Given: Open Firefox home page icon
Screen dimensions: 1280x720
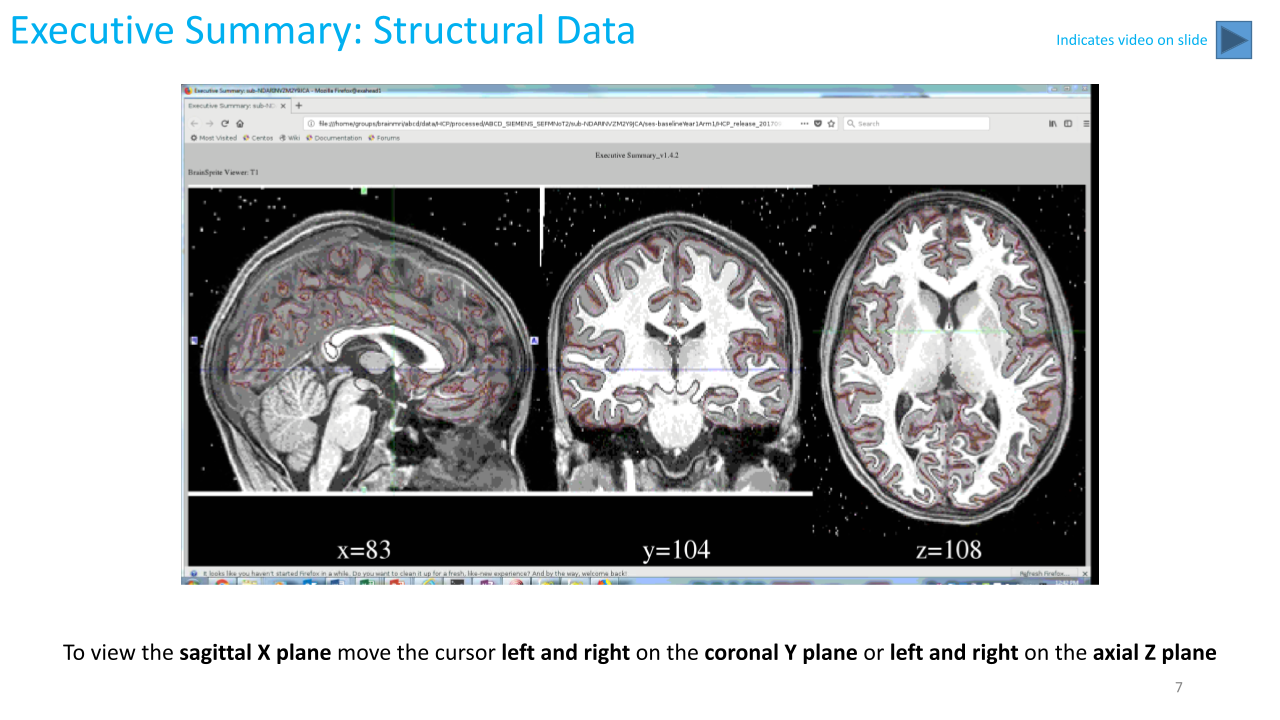Looking at the screenshot, I should click(x=240, y=123).
